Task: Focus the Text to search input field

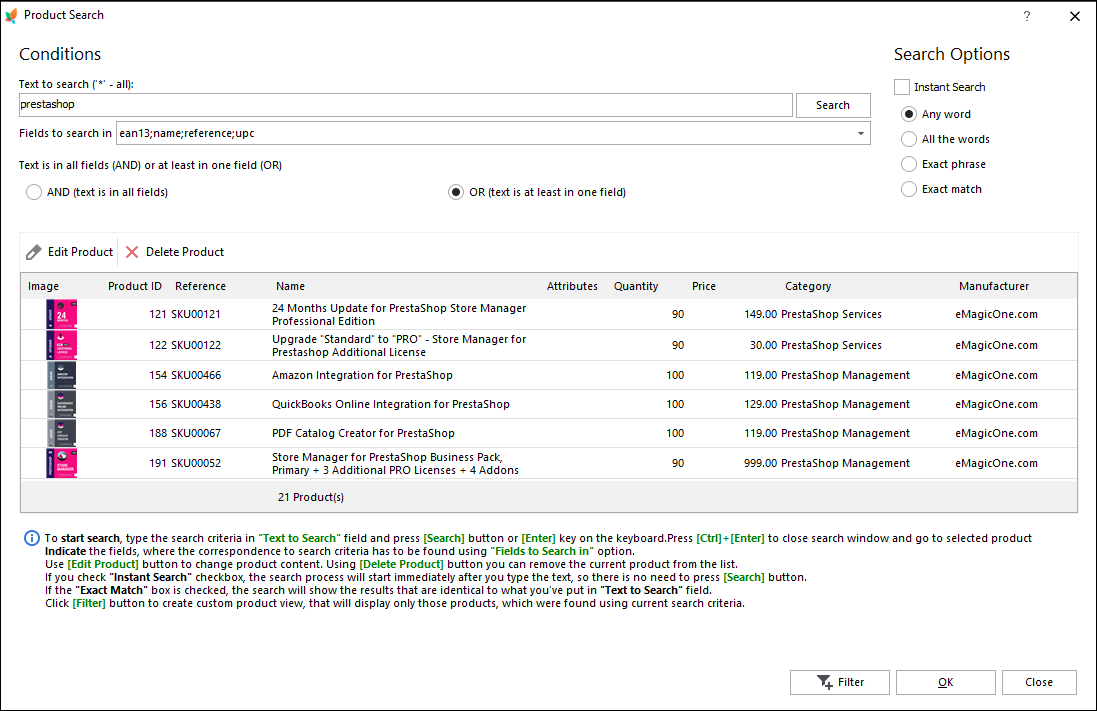Action: pos(406,105)
